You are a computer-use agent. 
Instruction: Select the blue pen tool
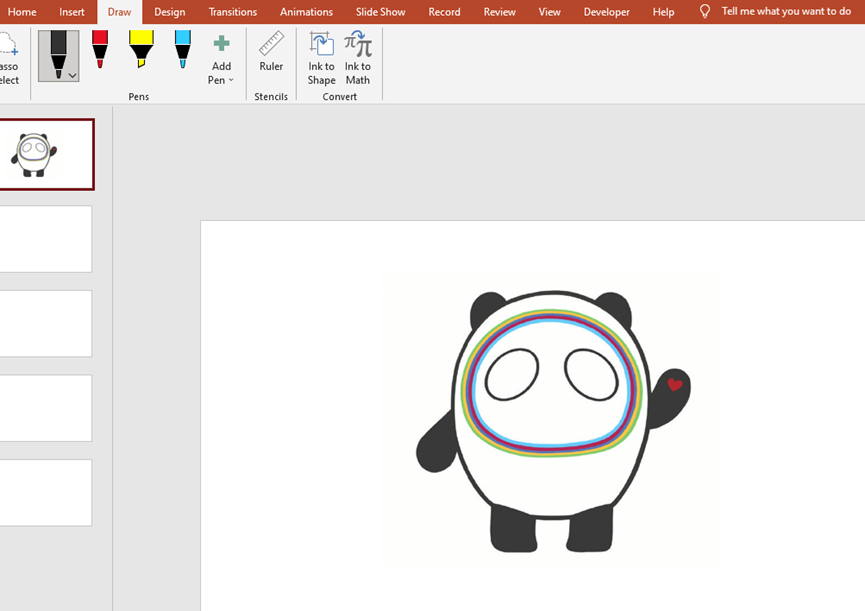(x=183, y=50)
